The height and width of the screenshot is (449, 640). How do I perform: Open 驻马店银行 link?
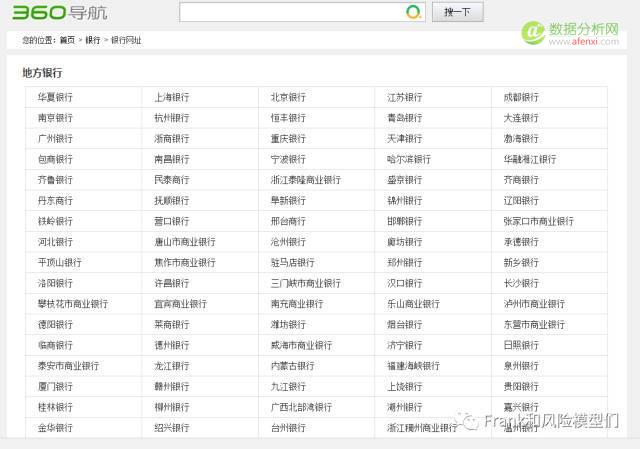coord(293,262)
